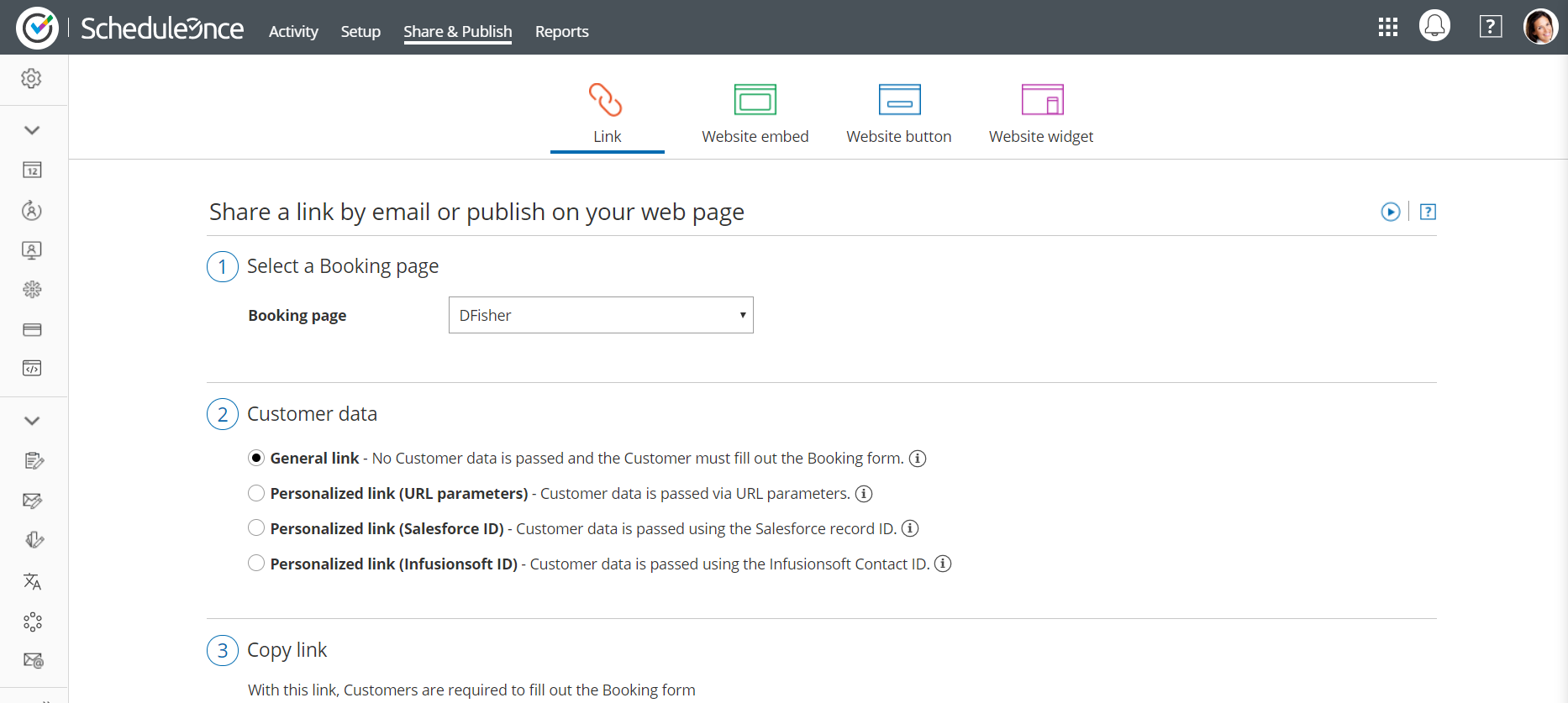Click the 'Select a Booking page' heading
Screen dimensions: 1568x703
click(343, 266)
